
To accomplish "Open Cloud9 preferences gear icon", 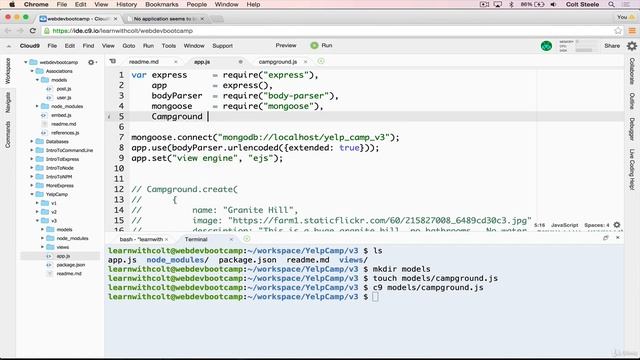I will (x=631, y=46).
